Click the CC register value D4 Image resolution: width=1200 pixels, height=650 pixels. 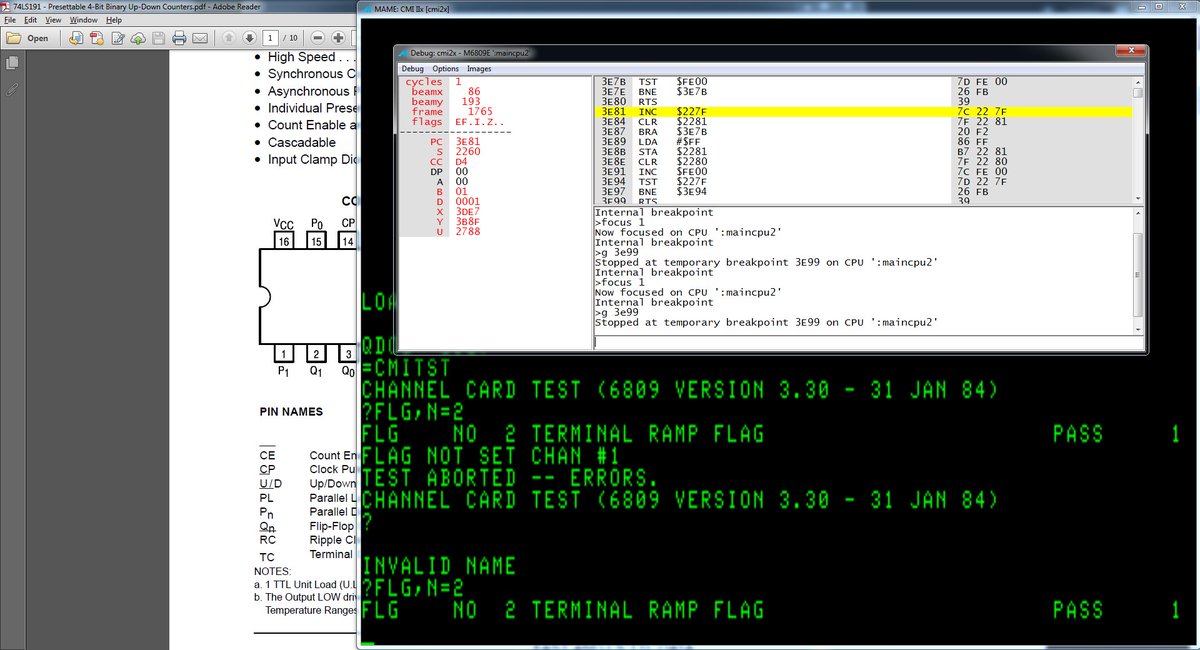(x=462, y=162)
